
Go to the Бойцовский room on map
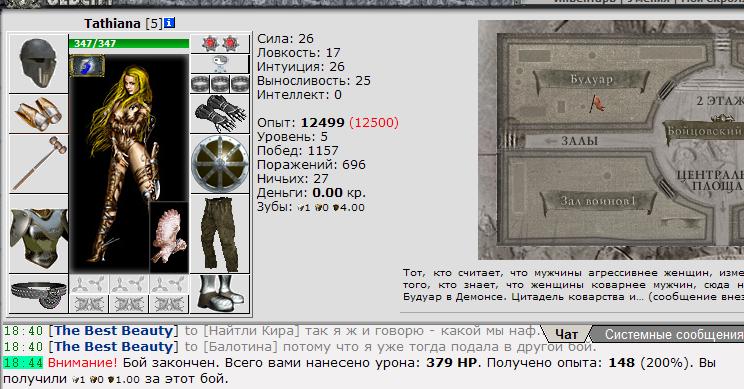[704, 131]
